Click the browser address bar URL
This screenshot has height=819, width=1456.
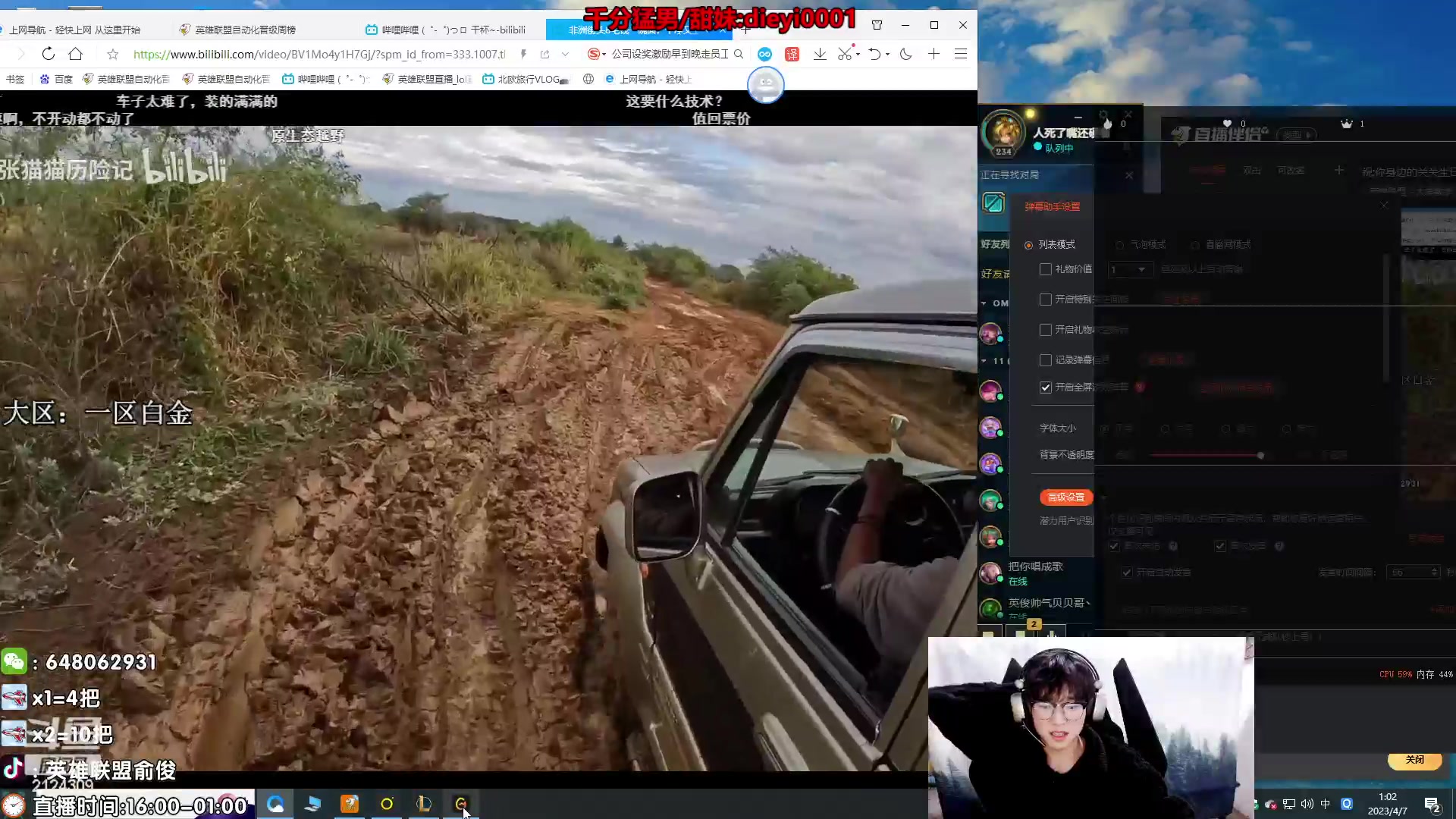[x=318, y=54]
